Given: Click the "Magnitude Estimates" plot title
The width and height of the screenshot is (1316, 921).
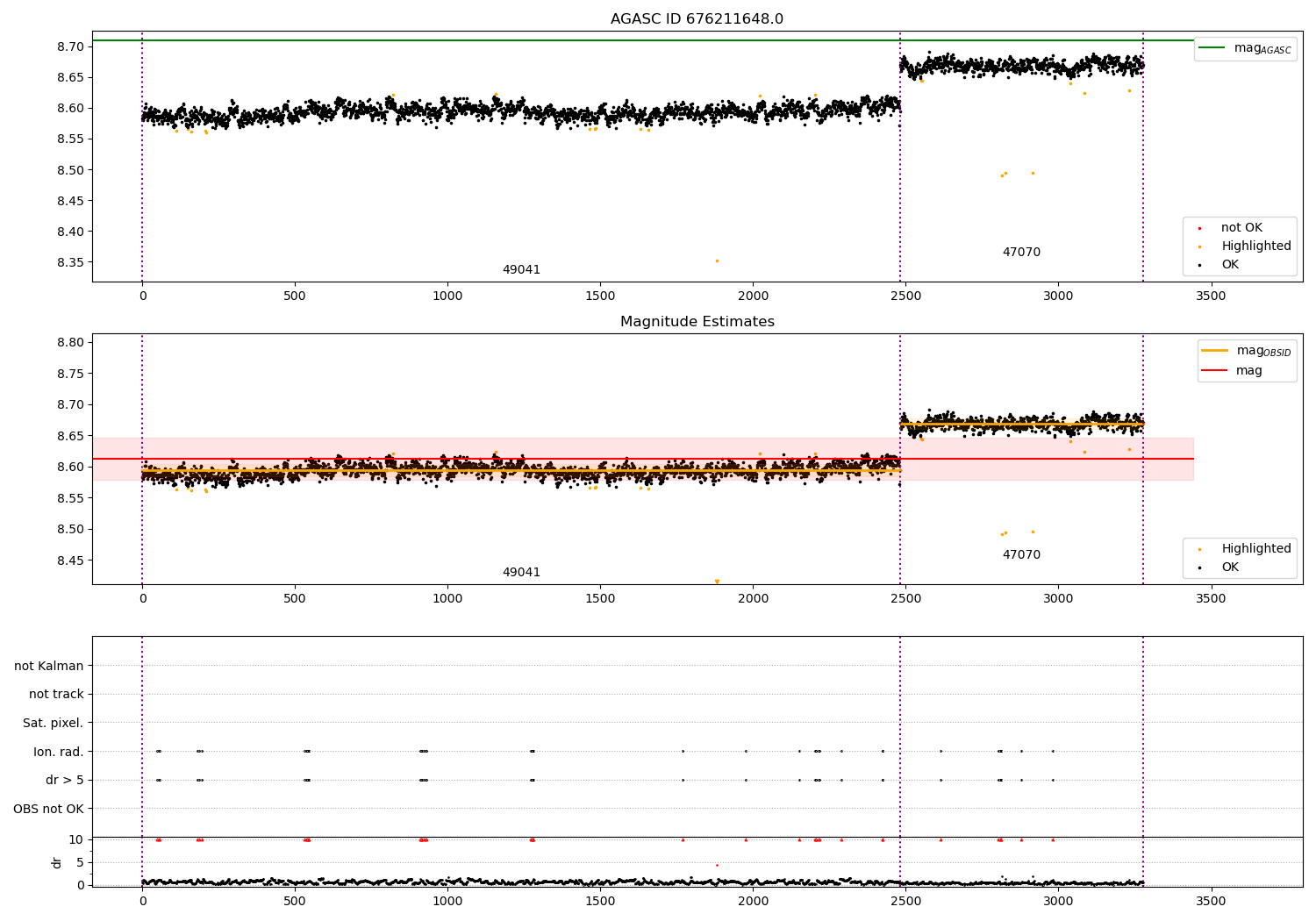Looking at the screenshot, I should coord(697,322).
